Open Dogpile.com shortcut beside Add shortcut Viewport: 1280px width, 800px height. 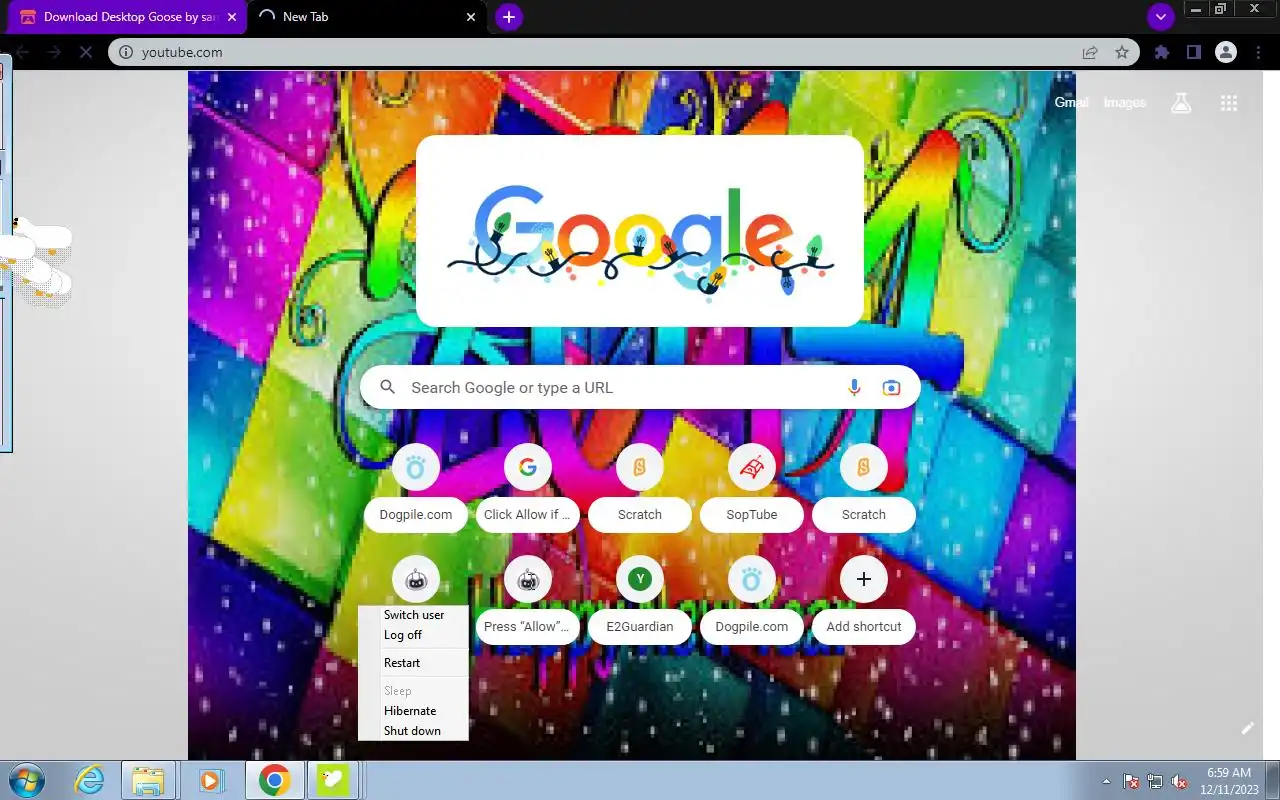752,599
